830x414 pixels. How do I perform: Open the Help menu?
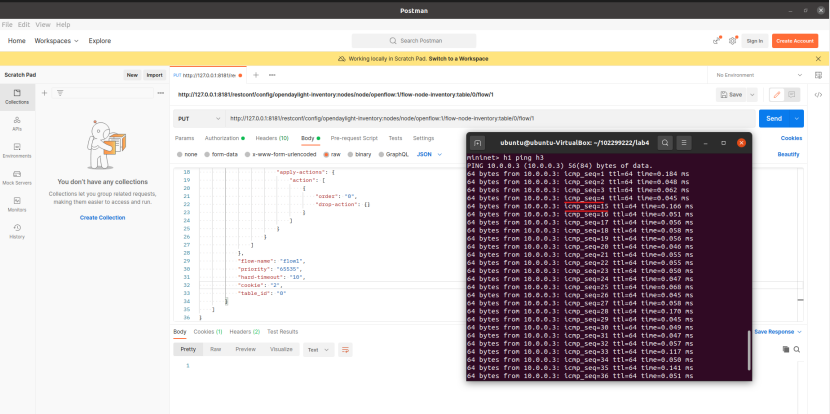(x=63, y=25)
